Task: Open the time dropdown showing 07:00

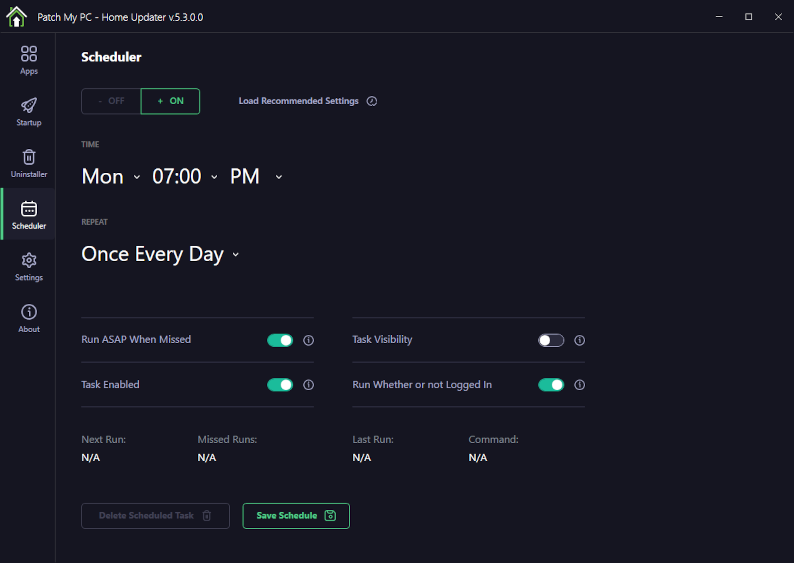Action: coord(185,177)
